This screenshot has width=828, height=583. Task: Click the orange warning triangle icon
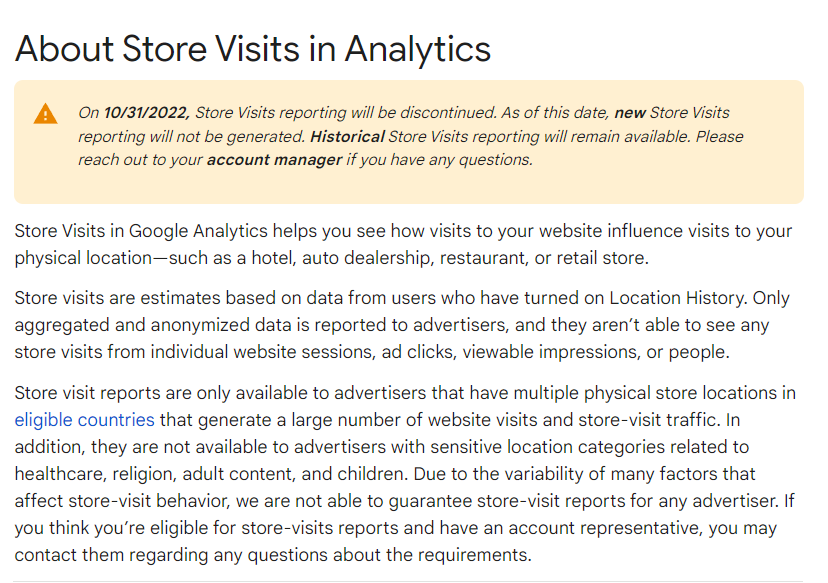tap(46, 113)
